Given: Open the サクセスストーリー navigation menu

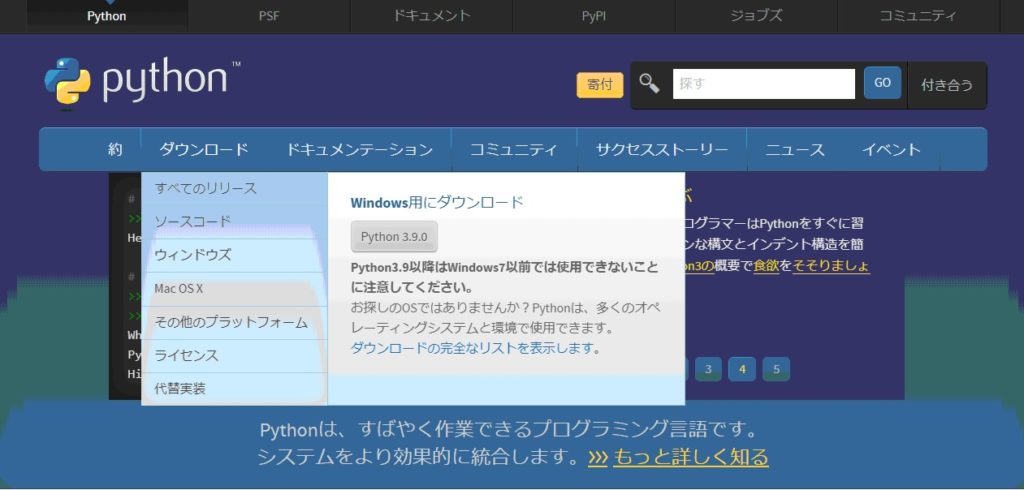Looking at the screenshot, I should point(662,150).
